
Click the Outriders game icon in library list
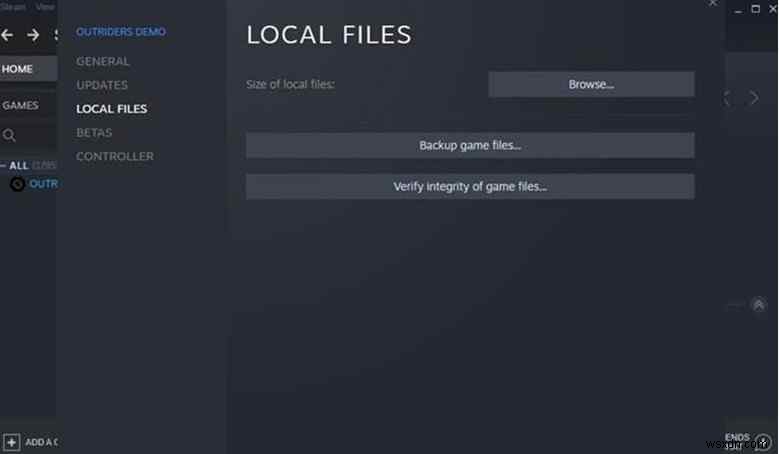coord(17,184)
